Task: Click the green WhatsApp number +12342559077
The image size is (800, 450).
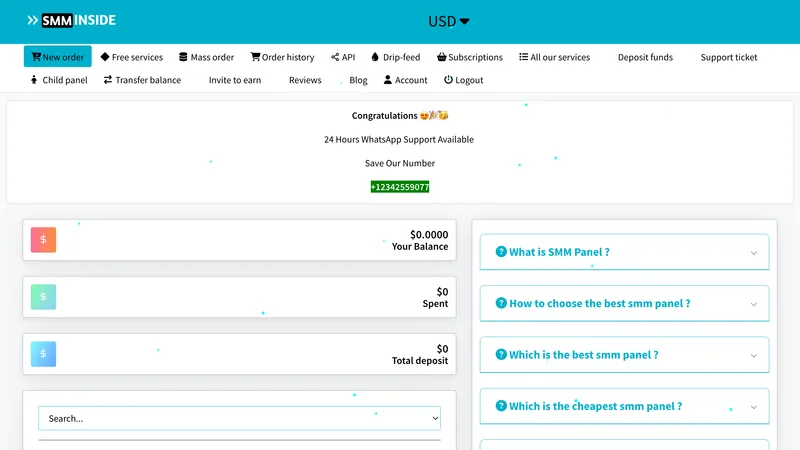Action: coord(400,187)
